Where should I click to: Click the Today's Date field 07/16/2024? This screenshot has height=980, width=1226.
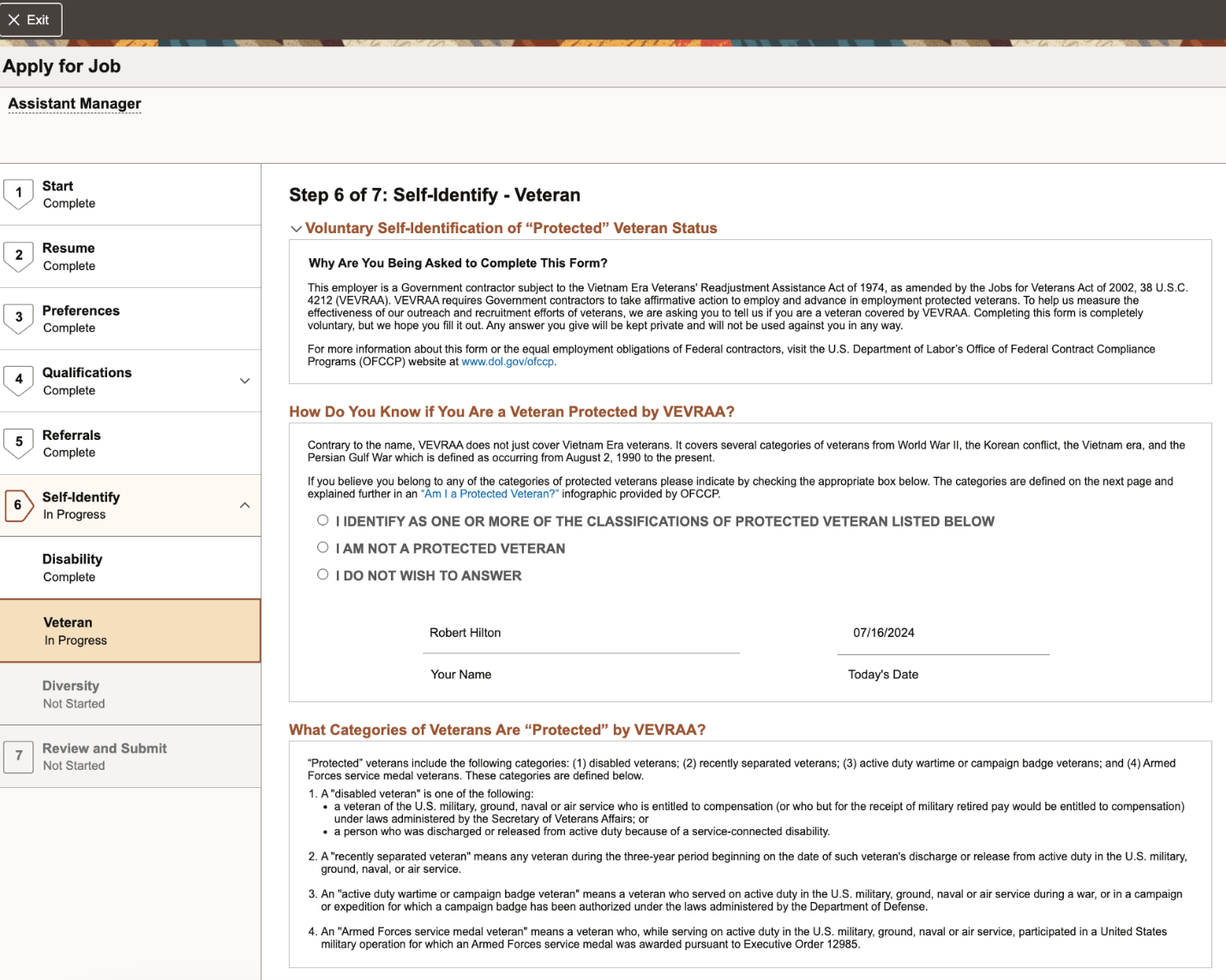point(943,634)
